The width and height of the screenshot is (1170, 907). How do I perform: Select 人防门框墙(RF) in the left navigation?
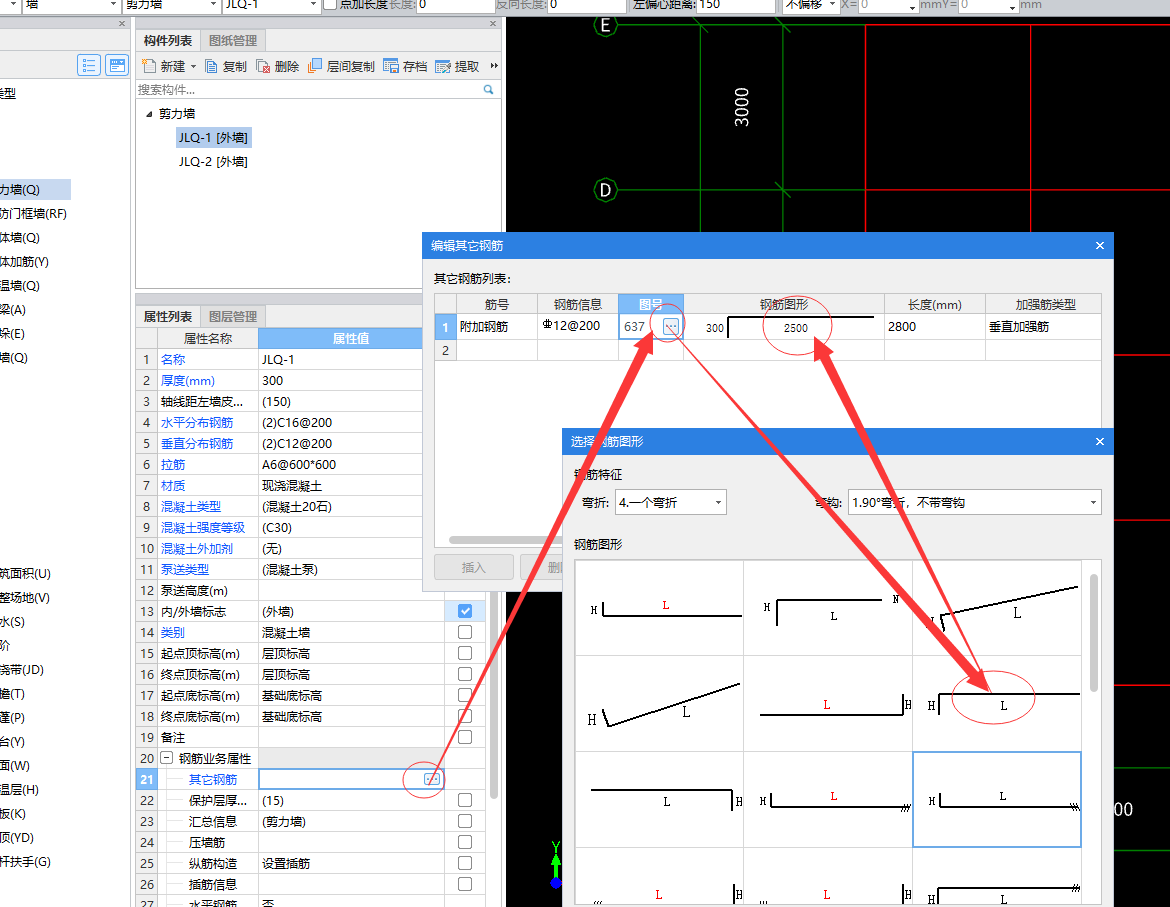[x=35, y=213]
